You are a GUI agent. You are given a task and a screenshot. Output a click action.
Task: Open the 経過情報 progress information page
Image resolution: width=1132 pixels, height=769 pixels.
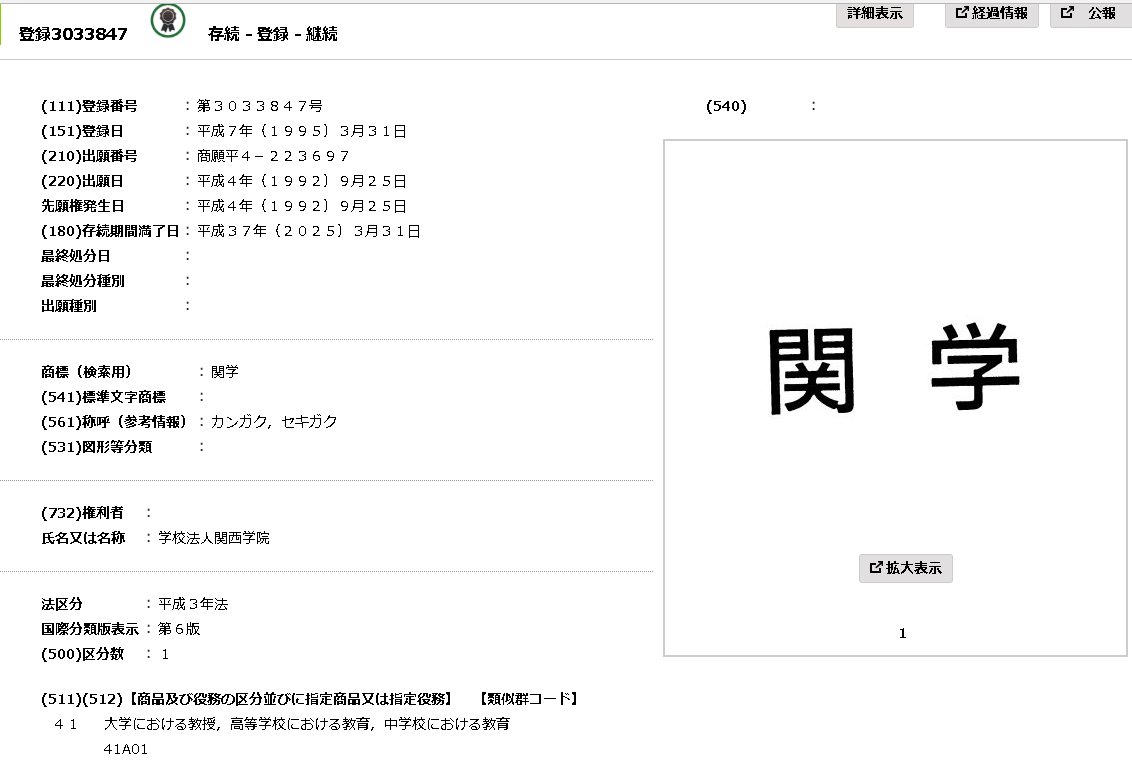[991, 14]
